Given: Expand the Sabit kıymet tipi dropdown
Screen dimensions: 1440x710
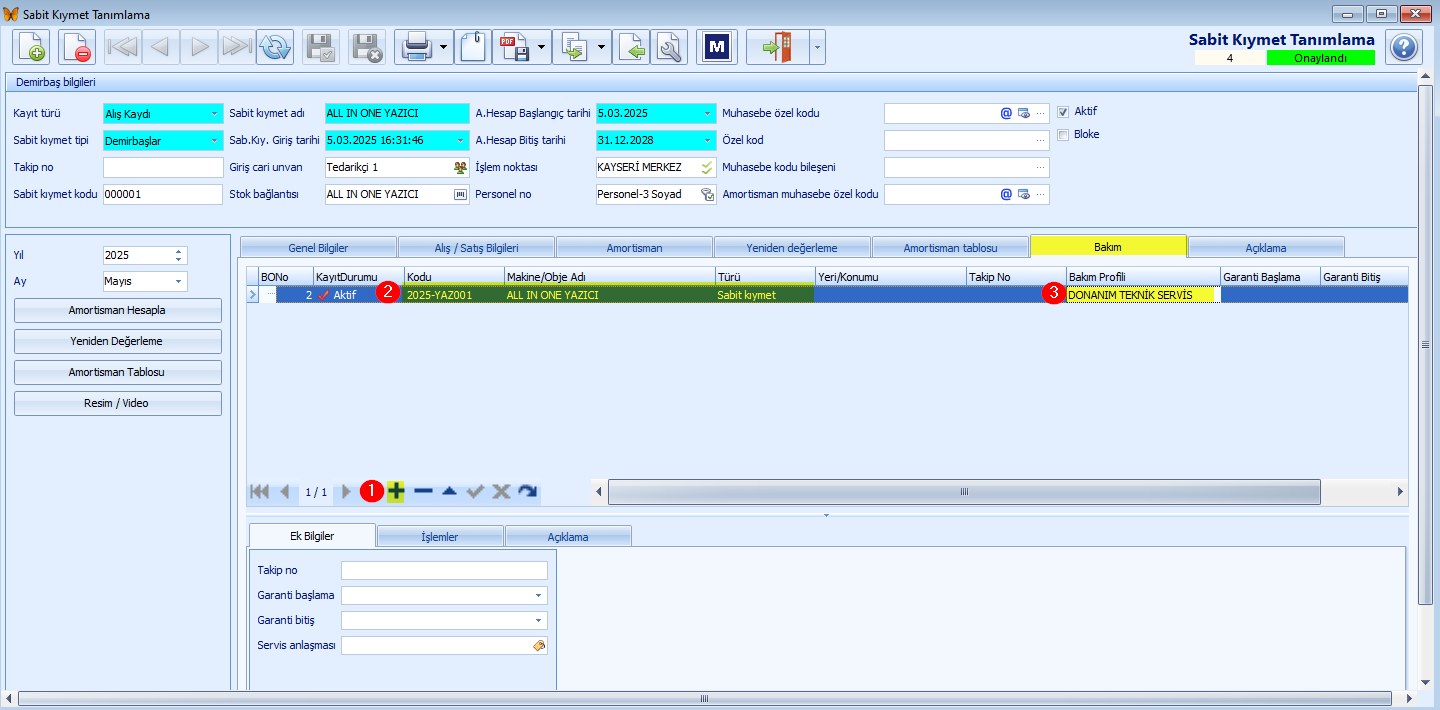Looking at the screenshot, I should [215, 140].
